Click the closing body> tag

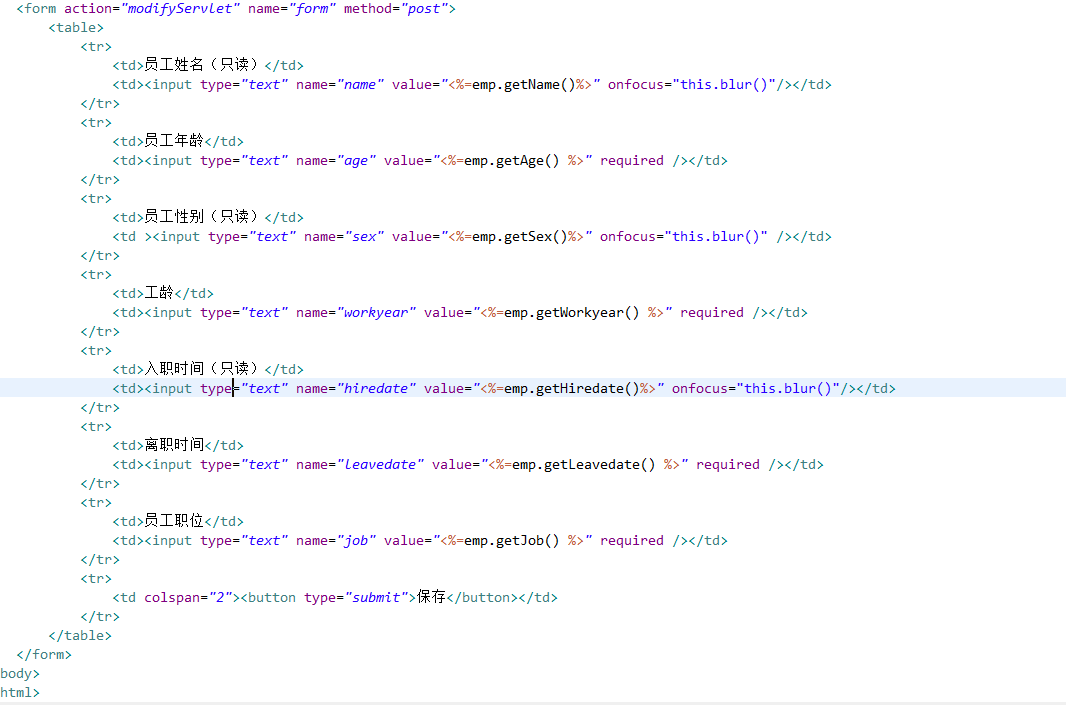(20, 674)
